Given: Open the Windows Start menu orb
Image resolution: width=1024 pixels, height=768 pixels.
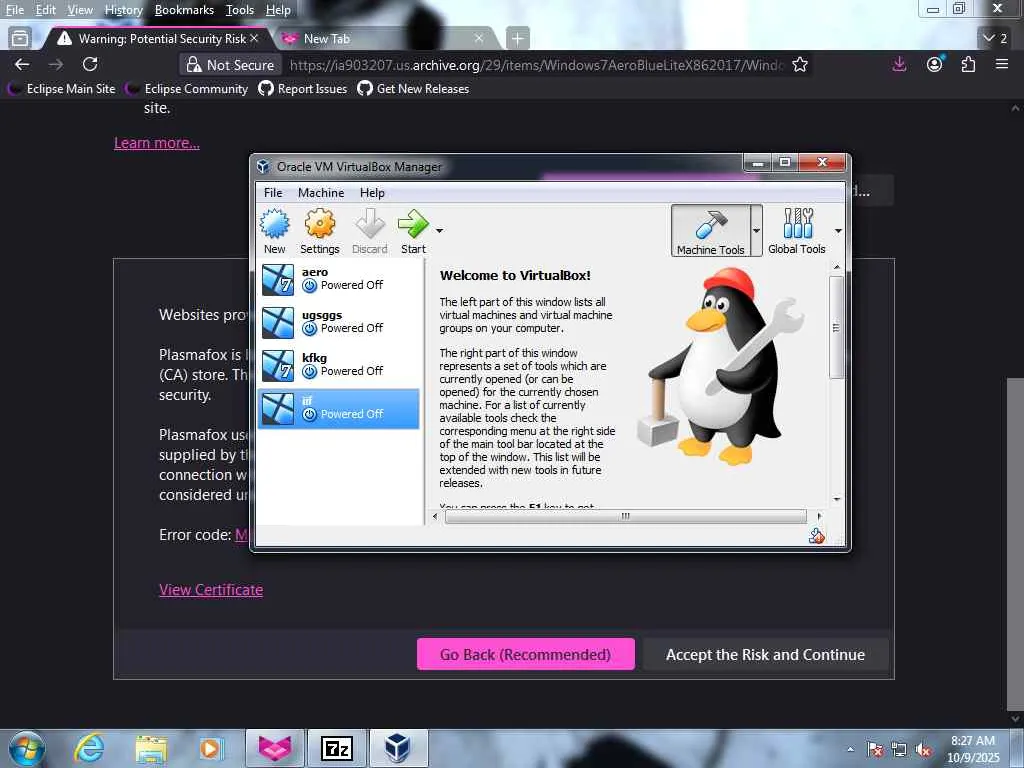Looking at the screenshot, I should click(27, 749).
